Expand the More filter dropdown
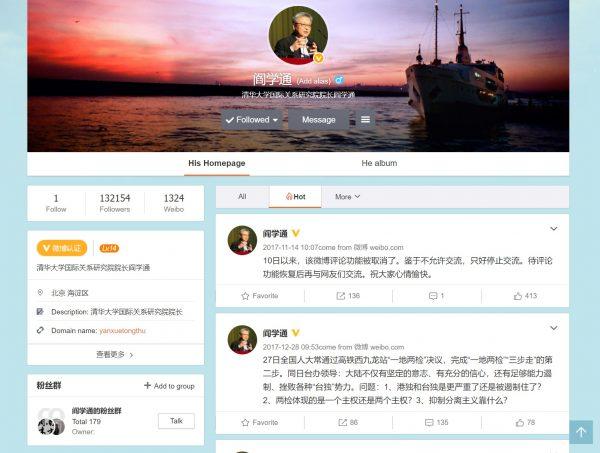The height and width of the screenshot is (453, 600). pos(347,197)
